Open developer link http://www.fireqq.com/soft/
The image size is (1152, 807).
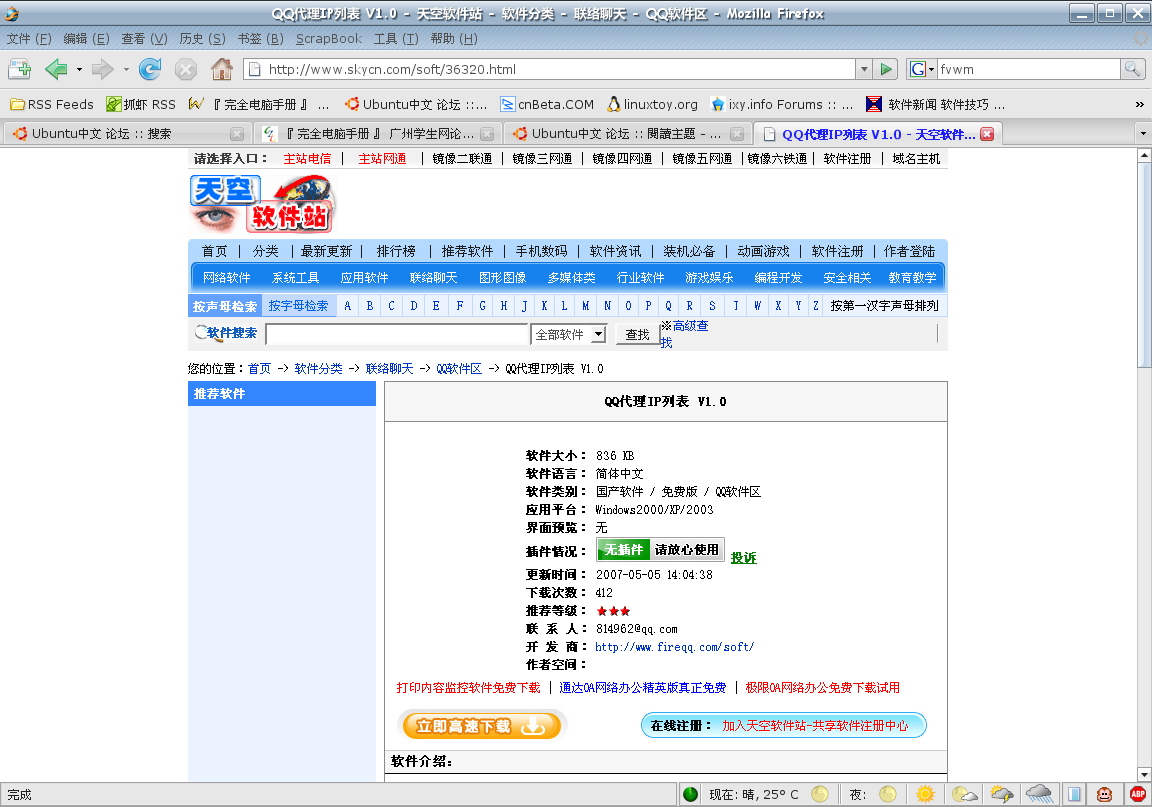(674, 648)
